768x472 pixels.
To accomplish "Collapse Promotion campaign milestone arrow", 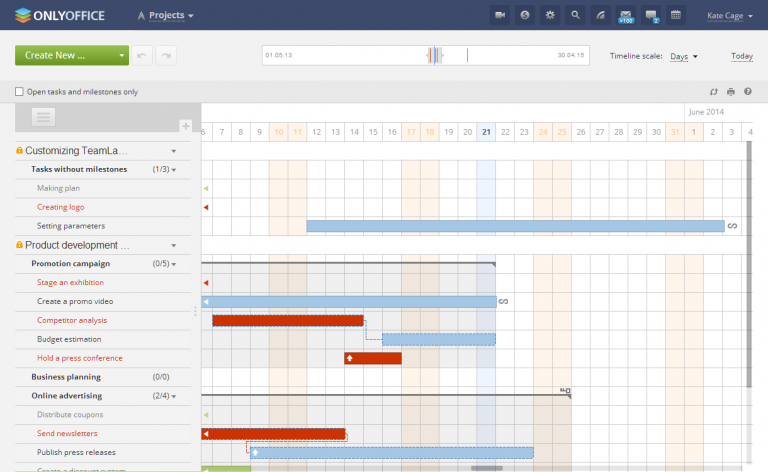I will [174, 264].
